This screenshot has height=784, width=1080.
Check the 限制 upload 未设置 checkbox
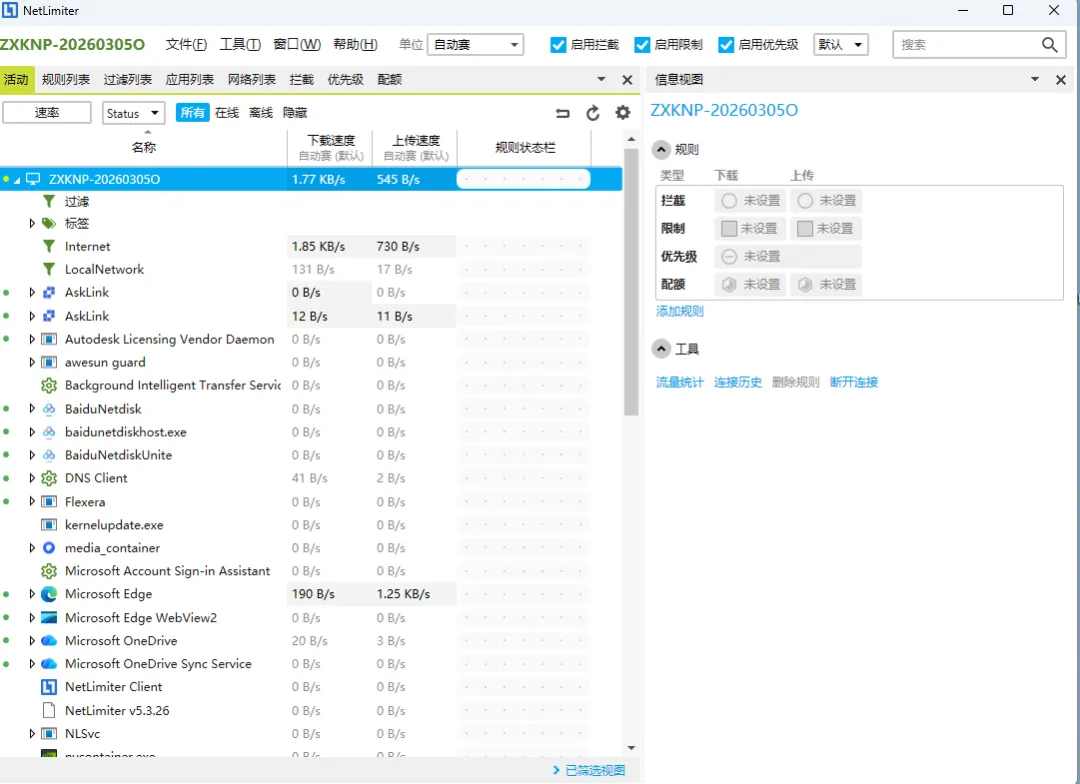804,229
